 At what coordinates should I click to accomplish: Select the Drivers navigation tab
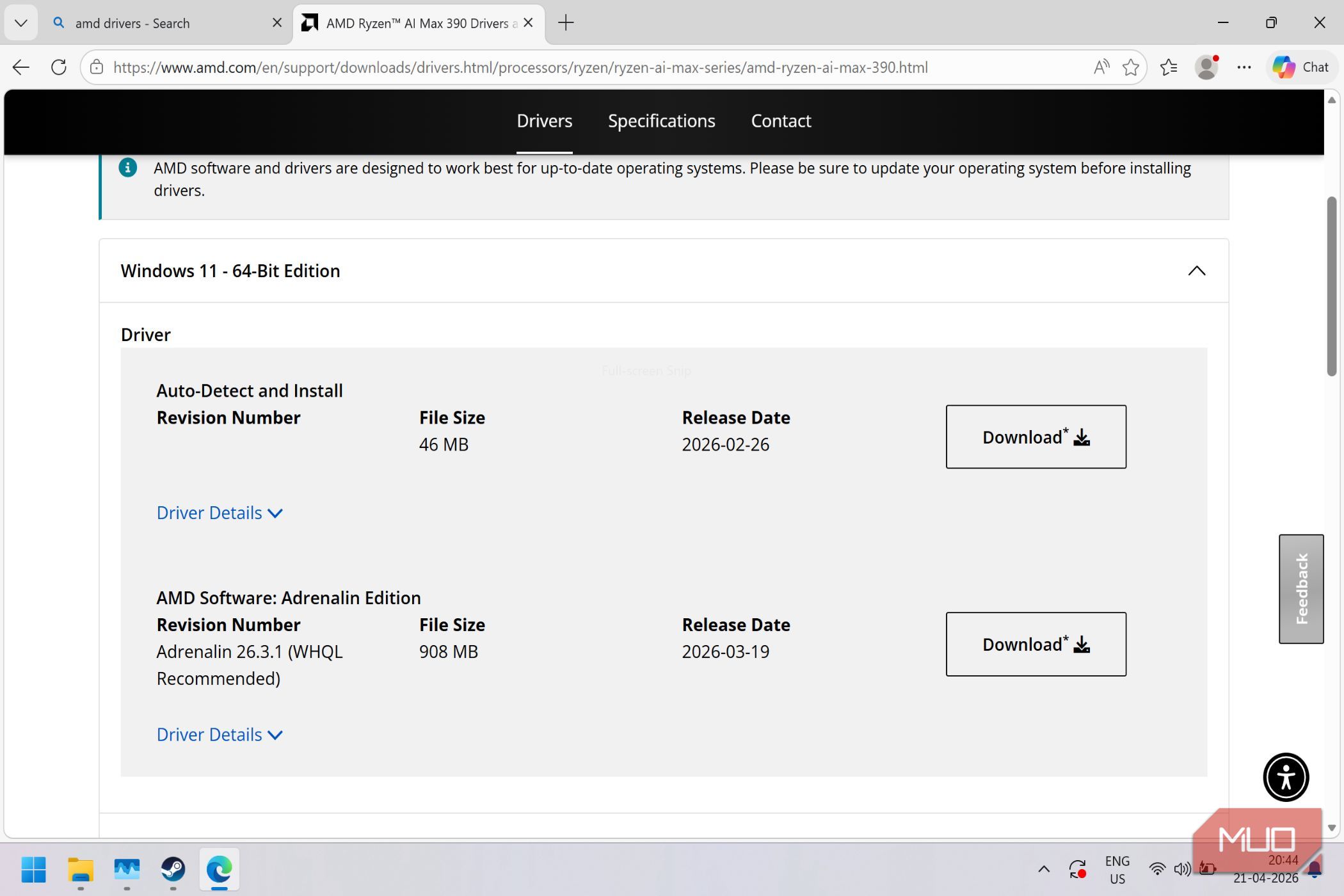point(544,121)
